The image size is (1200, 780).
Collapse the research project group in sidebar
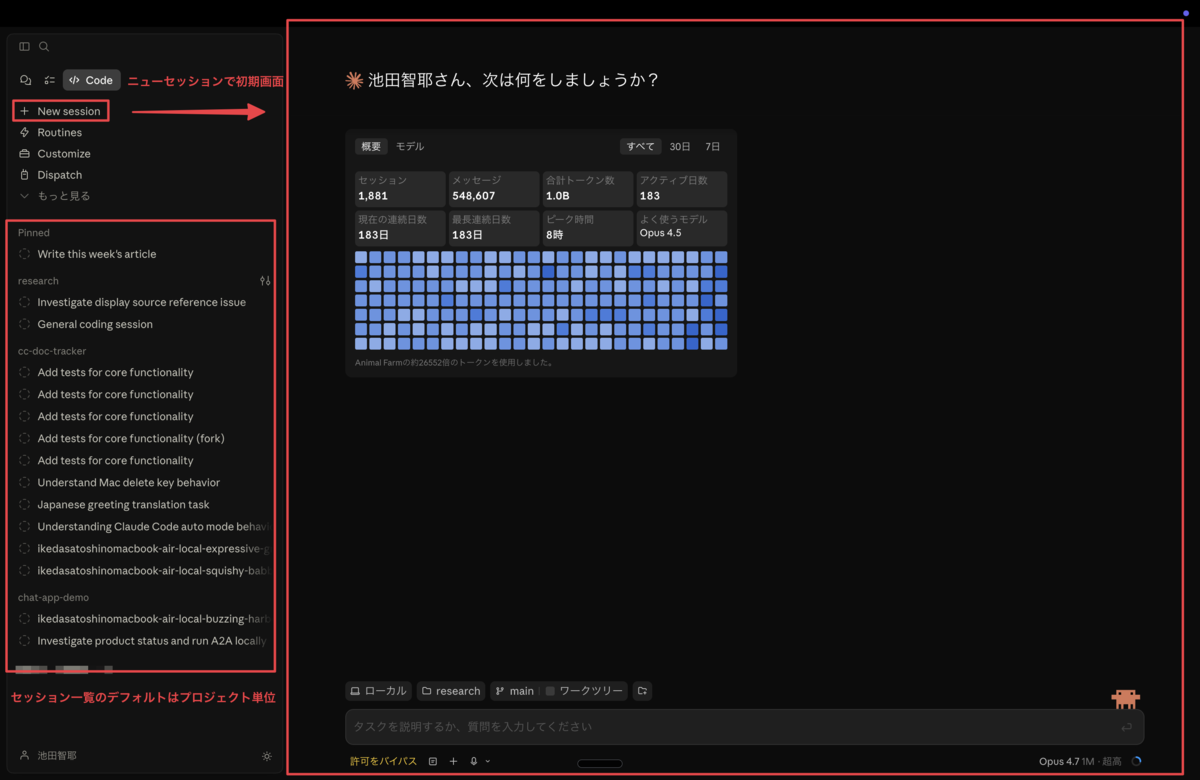(38, 281)
